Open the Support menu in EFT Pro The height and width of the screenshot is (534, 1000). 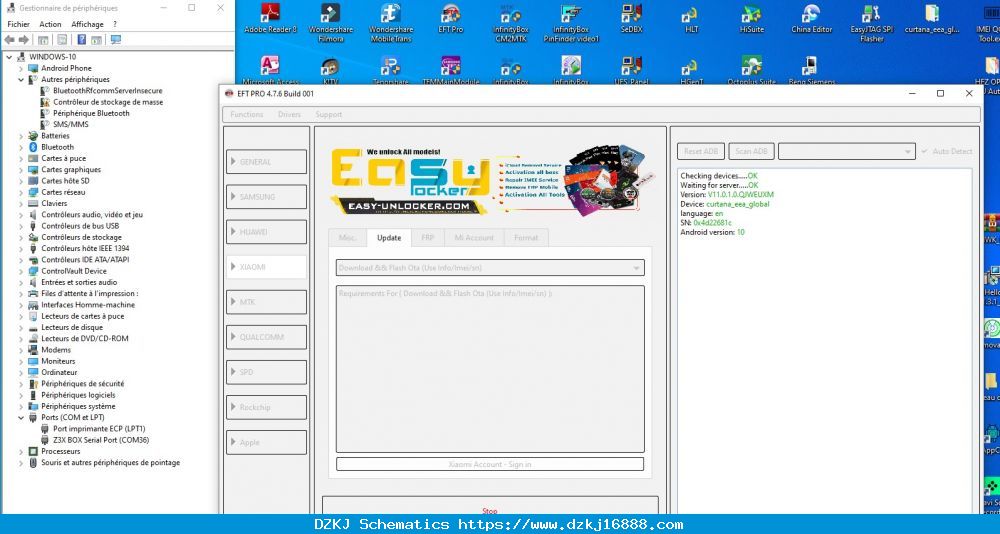tap(328, 114)
